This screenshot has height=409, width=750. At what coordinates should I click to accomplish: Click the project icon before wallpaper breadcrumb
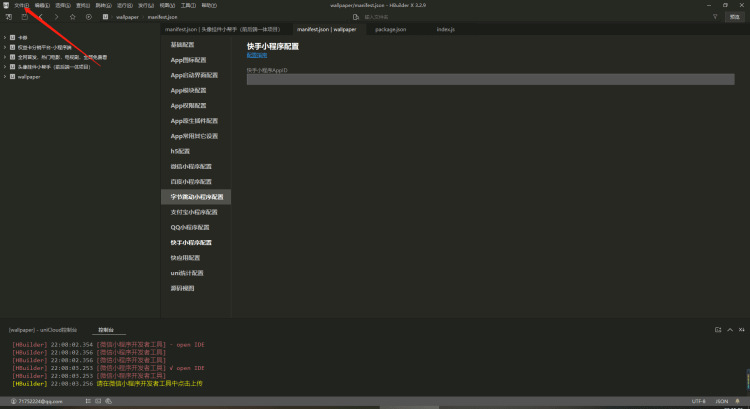[x=105, y=17]
